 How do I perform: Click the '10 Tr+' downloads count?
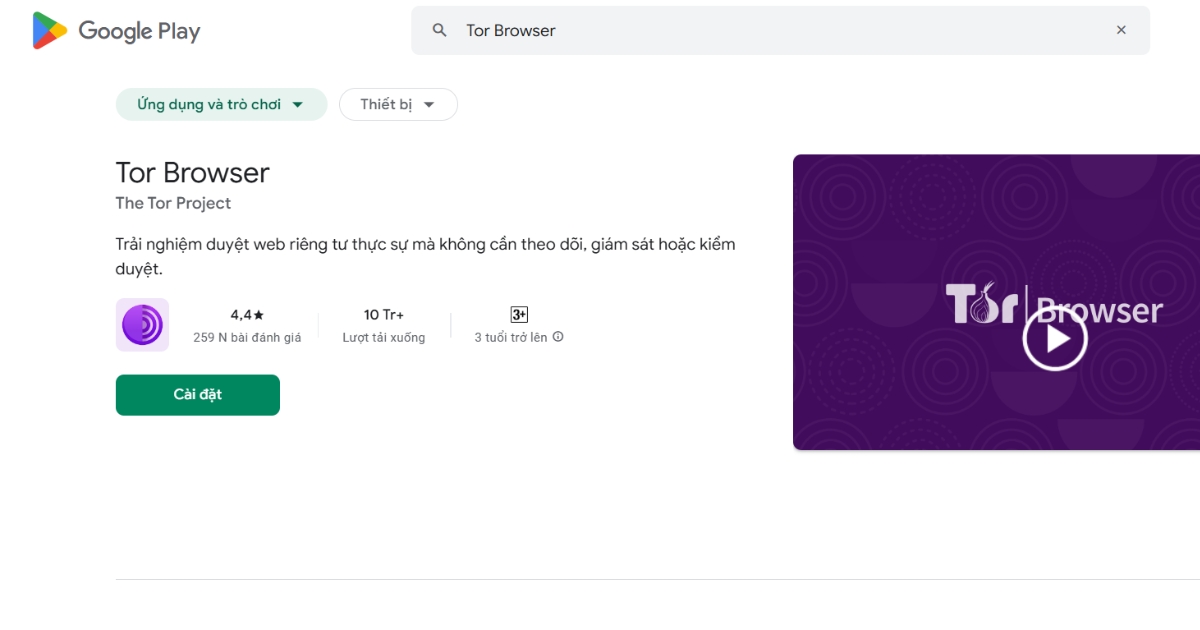[384, 315]
